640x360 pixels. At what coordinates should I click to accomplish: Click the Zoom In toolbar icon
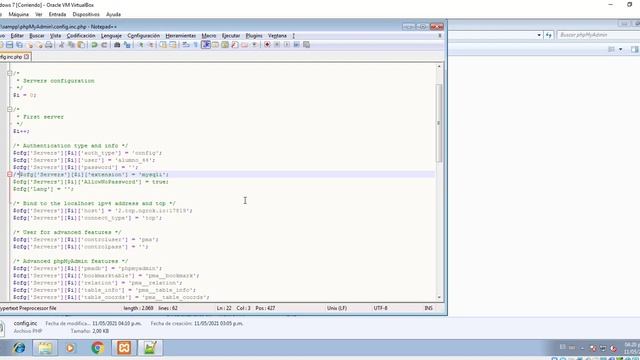140,44
